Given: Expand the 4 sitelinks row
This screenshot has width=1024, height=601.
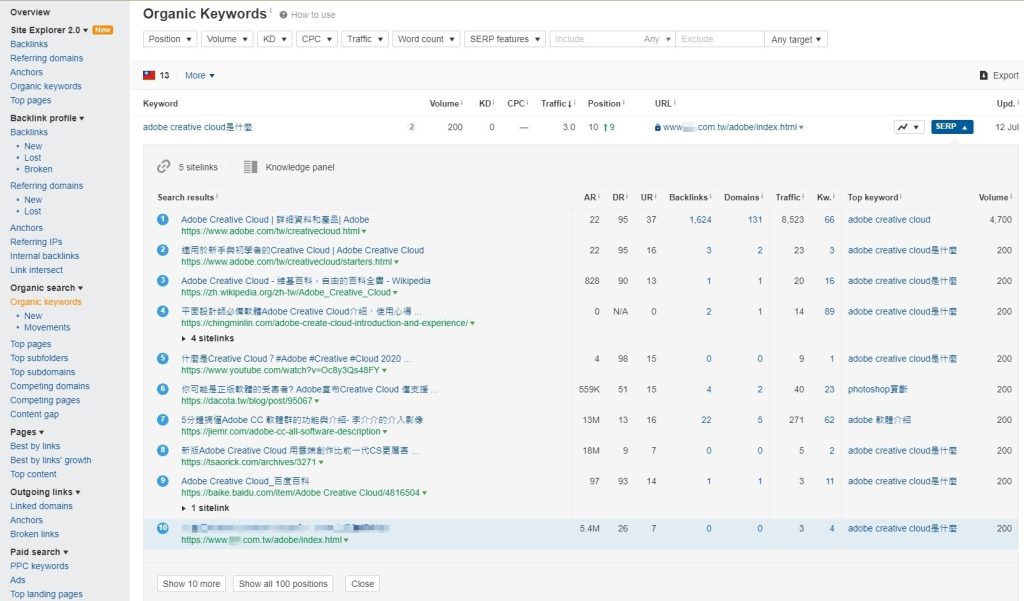Looking at the screenshot, I should tap(208, 338).
